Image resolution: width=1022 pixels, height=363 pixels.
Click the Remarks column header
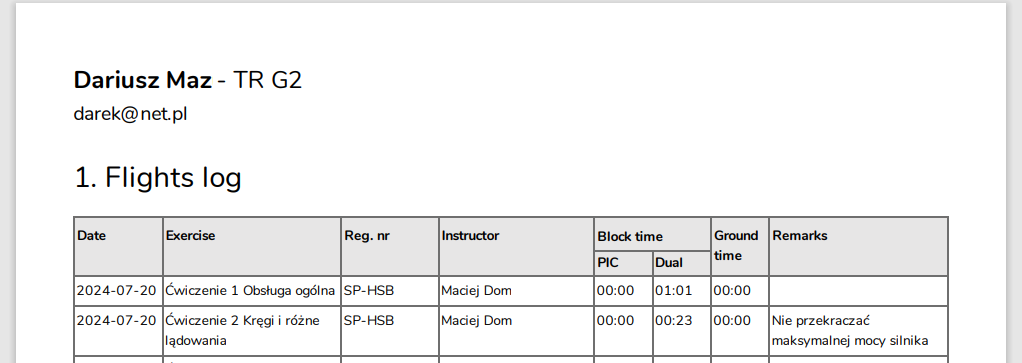point(858,246)
